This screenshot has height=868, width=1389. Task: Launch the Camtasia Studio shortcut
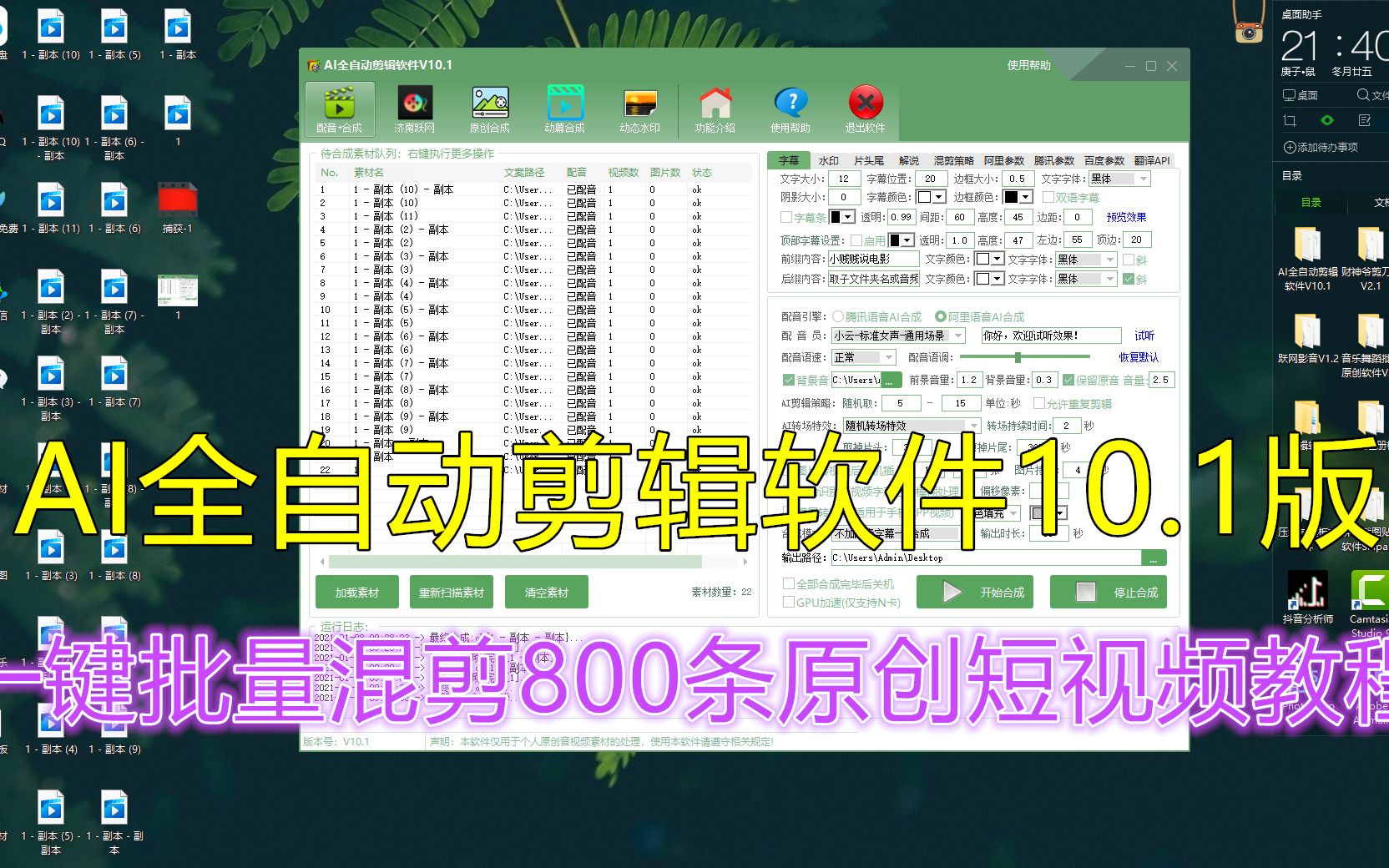(x=1369, y=603)
